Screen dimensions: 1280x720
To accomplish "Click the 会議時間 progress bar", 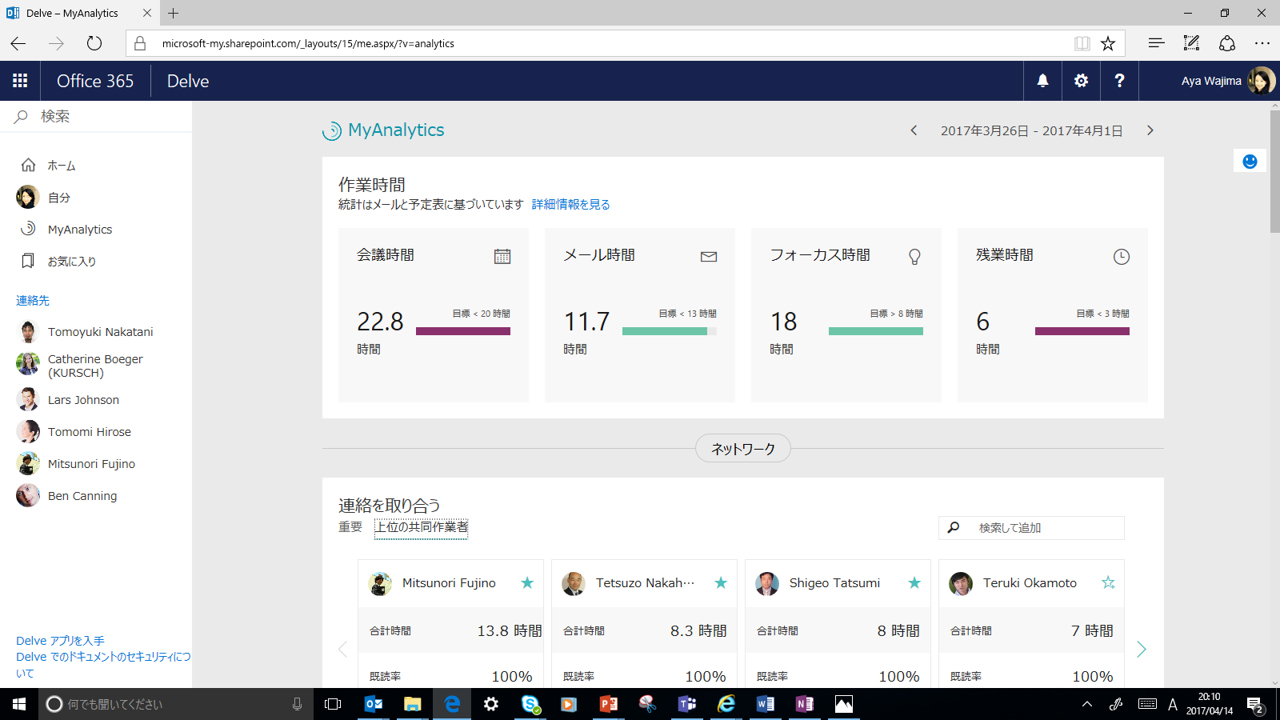I will click(x=463, y=331).
